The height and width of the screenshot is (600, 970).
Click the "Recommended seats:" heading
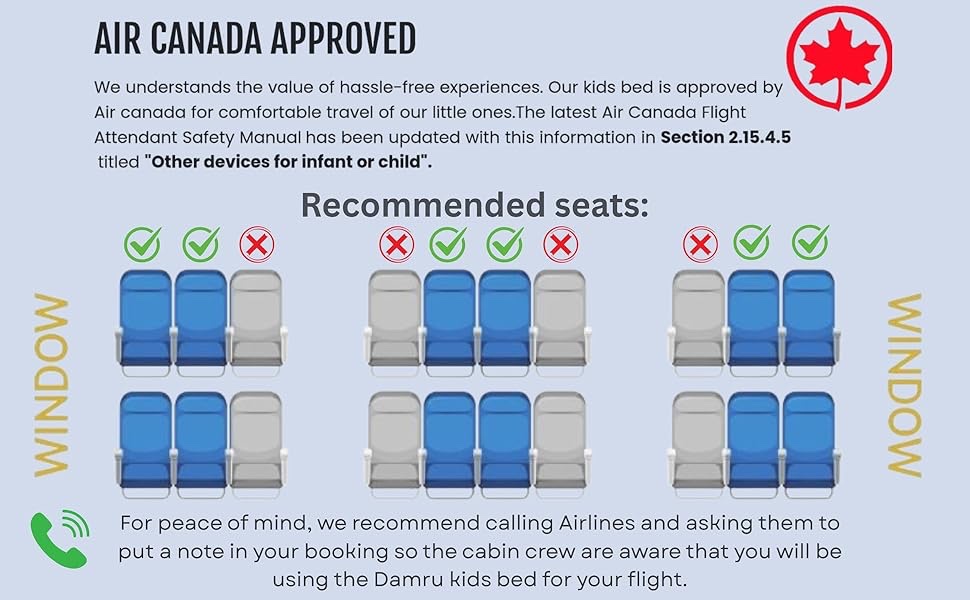pyautogui.click(x=475, y=205)
